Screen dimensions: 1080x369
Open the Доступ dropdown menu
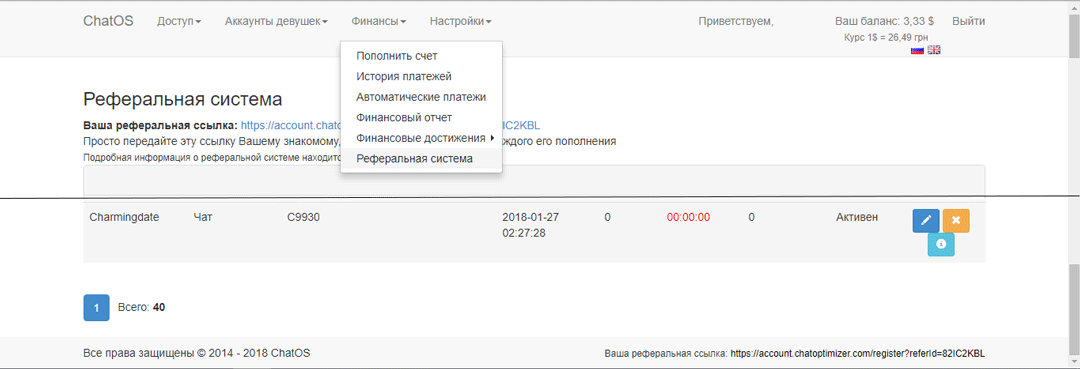[x=179, y=21]
